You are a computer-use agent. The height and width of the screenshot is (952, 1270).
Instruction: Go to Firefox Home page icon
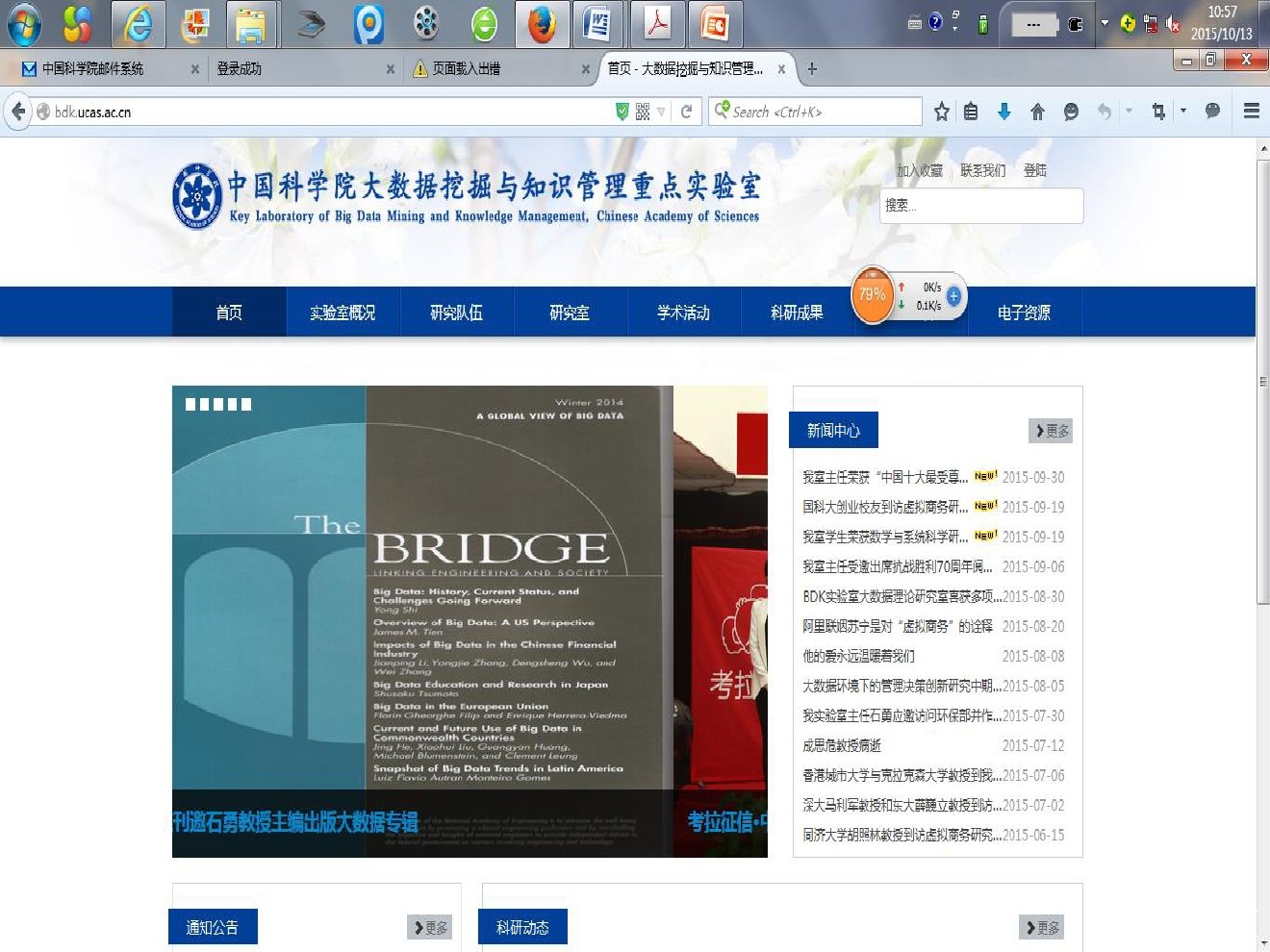tap(1037, 112)
